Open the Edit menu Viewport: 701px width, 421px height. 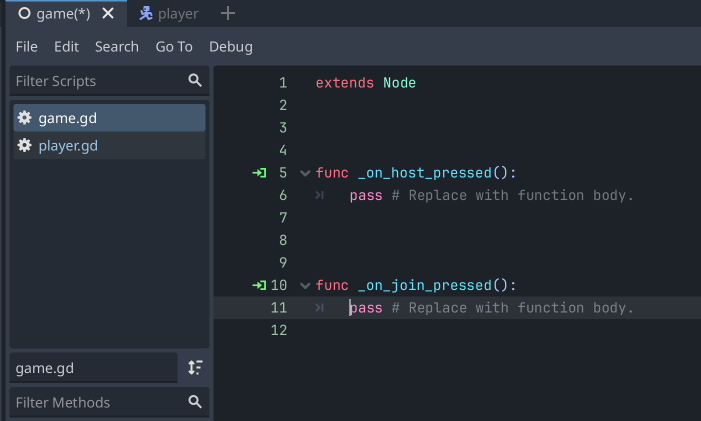click(x=66, y=47)
